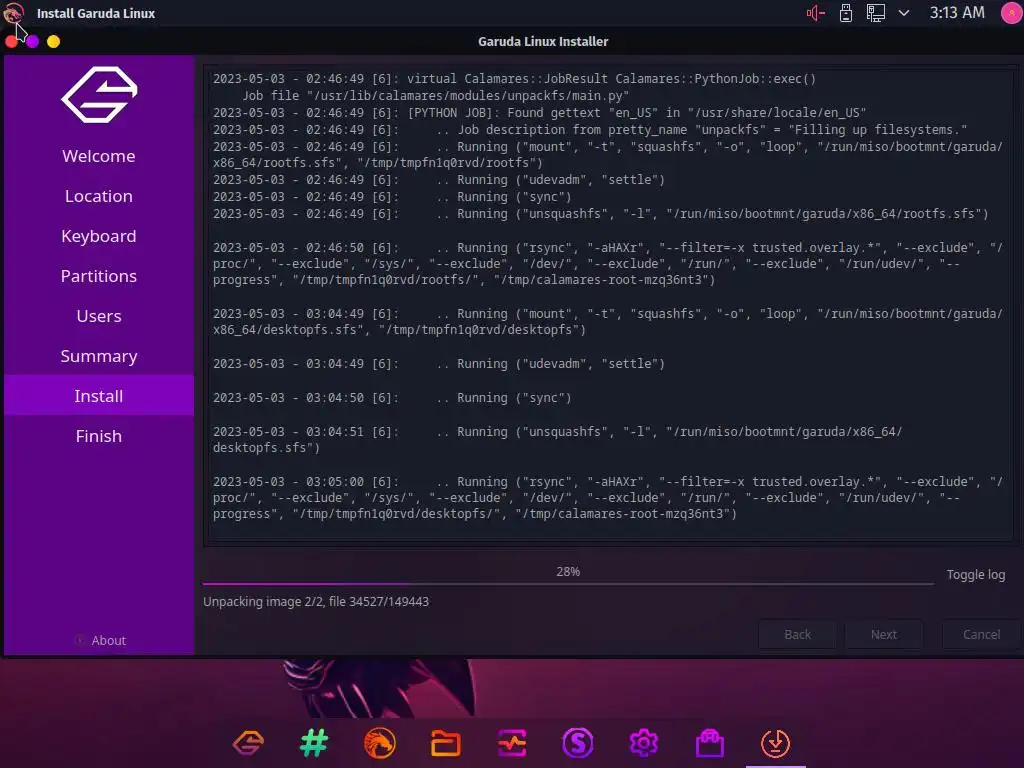
Task: Select the Location step in sidebar
Action: pos(99,196)
